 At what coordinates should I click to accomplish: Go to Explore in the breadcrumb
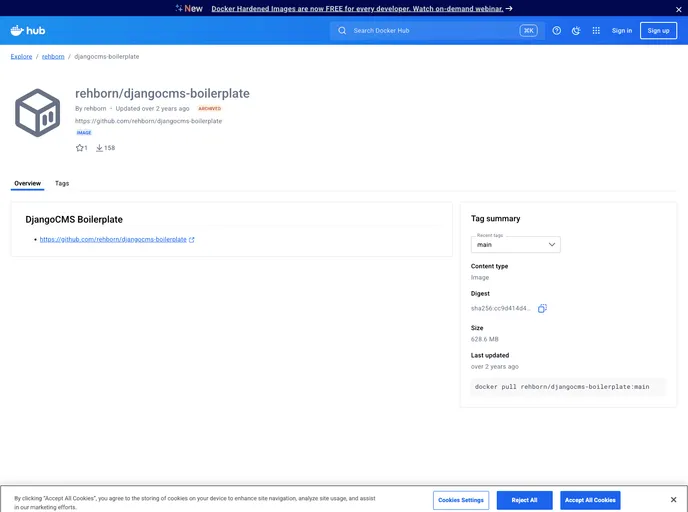[x=21, y=57]
